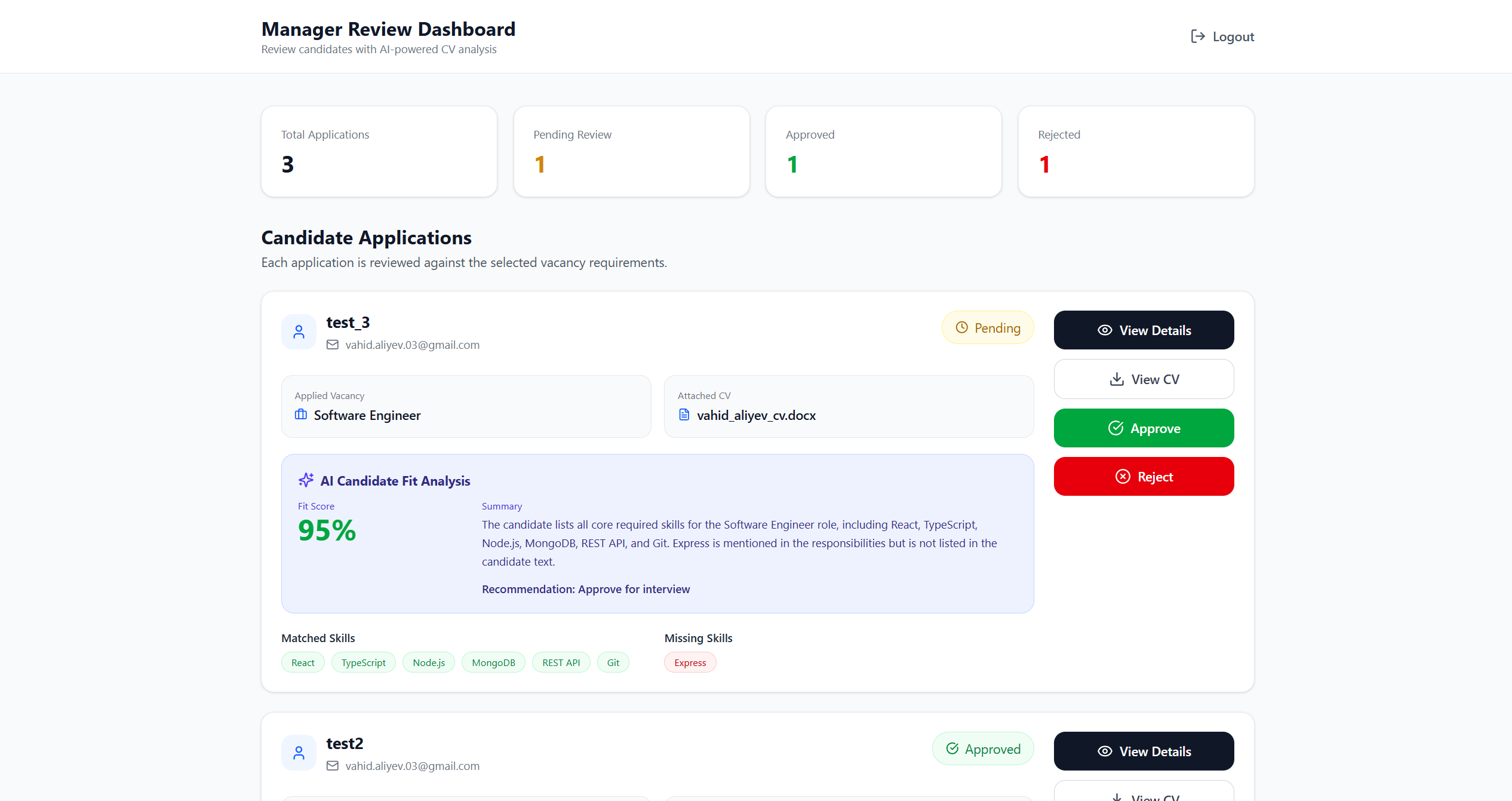This screenshot has height=801, width=1512.
Task: Click the Logout button
Action: 1222,36
